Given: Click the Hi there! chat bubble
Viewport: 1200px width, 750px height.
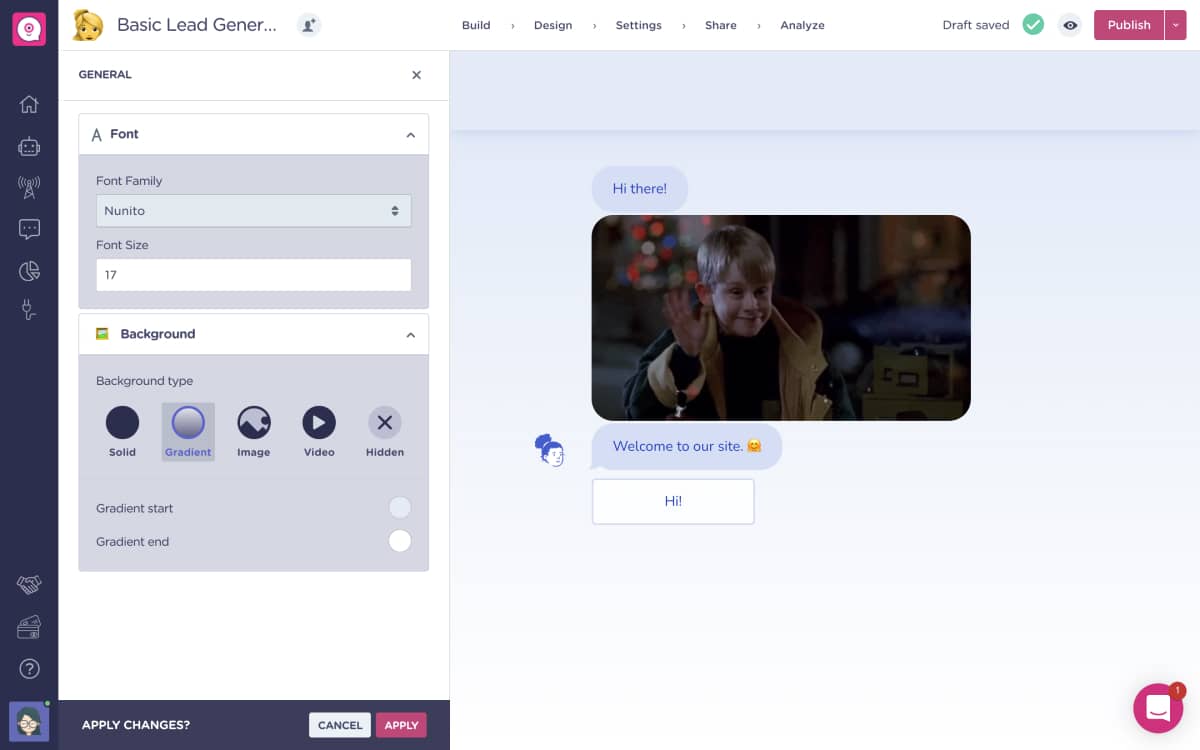Looking at the screenshot, I should [640, 188].
